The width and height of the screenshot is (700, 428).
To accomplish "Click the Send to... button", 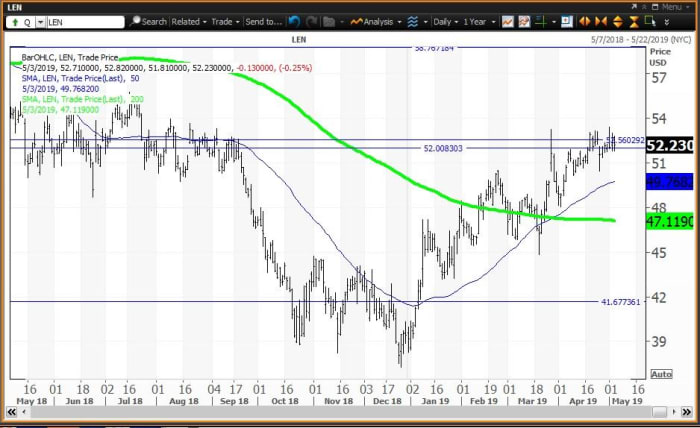I will 263,21.
